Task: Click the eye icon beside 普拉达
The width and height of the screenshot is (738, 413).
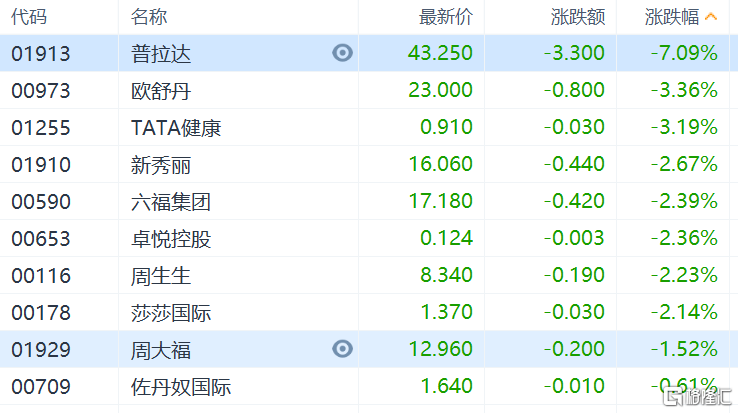Action: click(343, 53)
